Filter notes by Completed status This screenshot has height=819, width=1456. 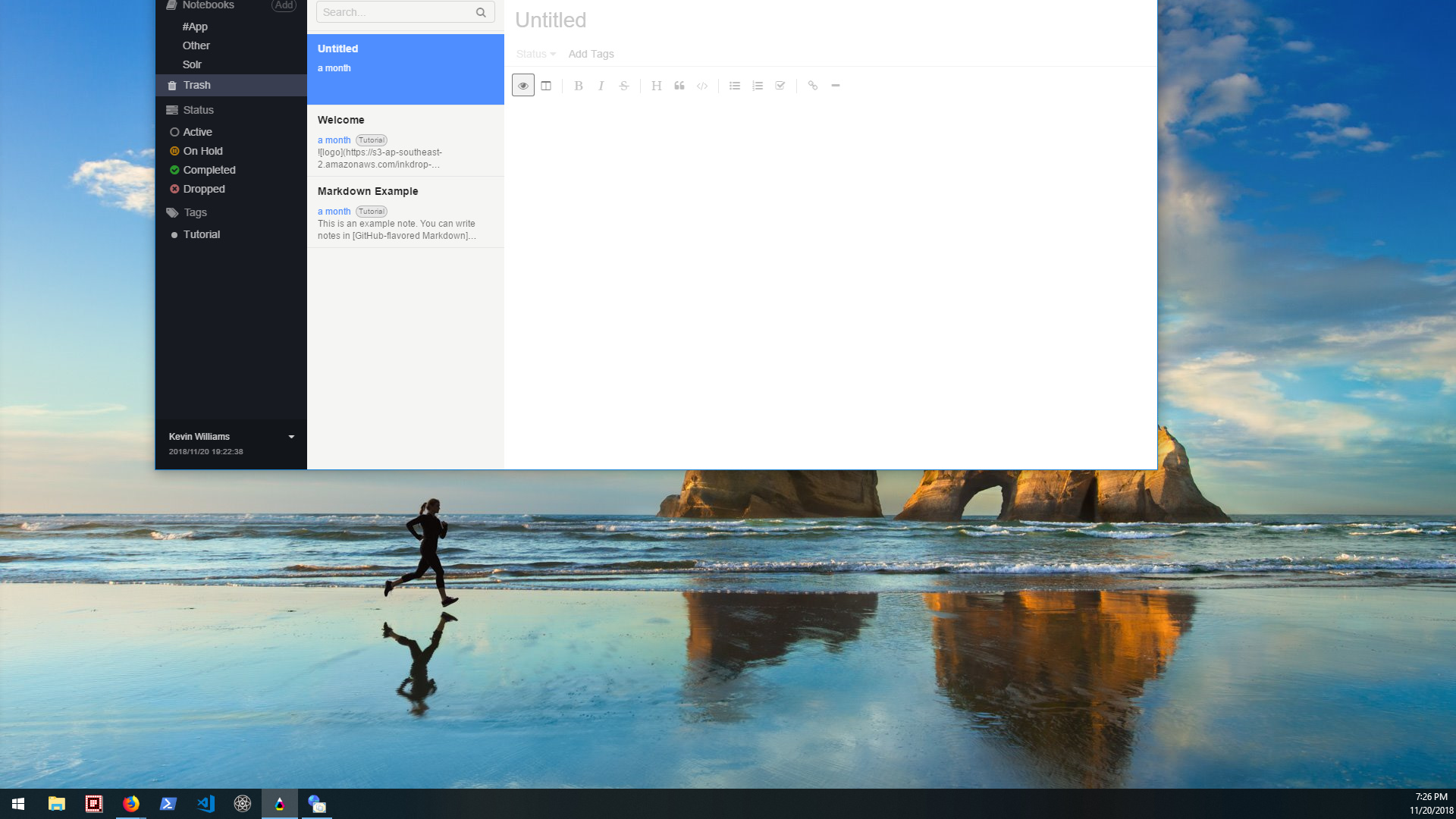209,170
